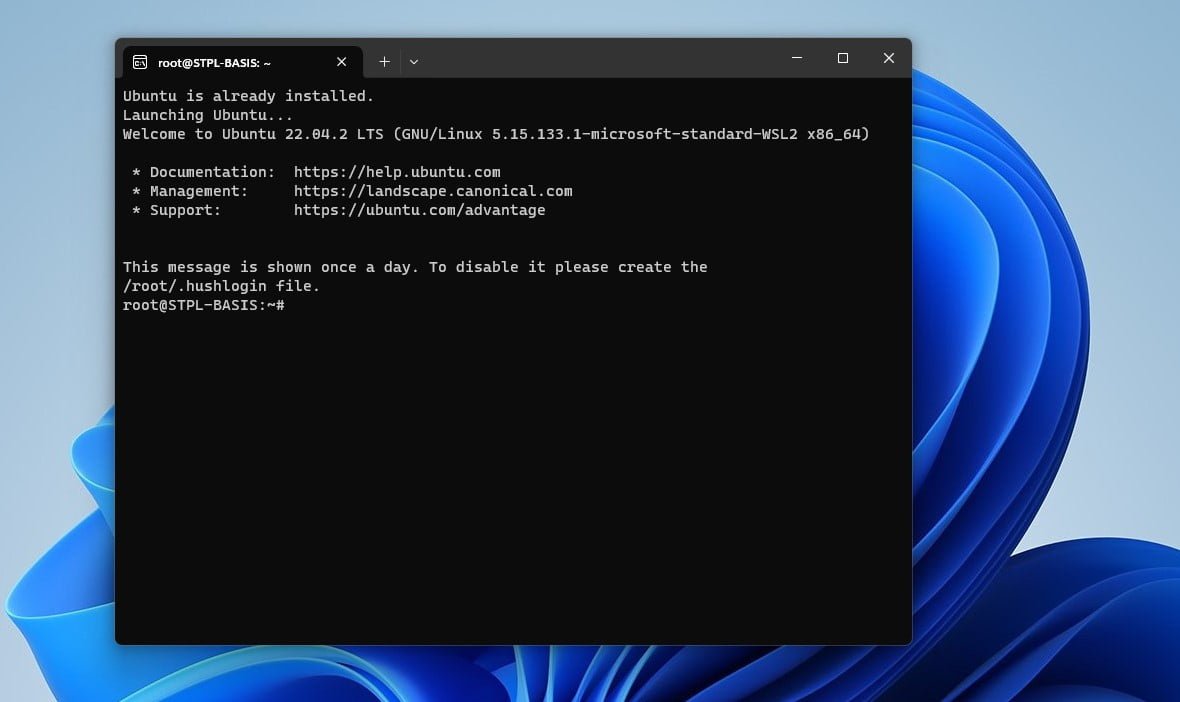The image size is (1180, 702).
Task: Click the root@STPL-BASIS:~# command prompt
Action: click(x=204, y=305)
